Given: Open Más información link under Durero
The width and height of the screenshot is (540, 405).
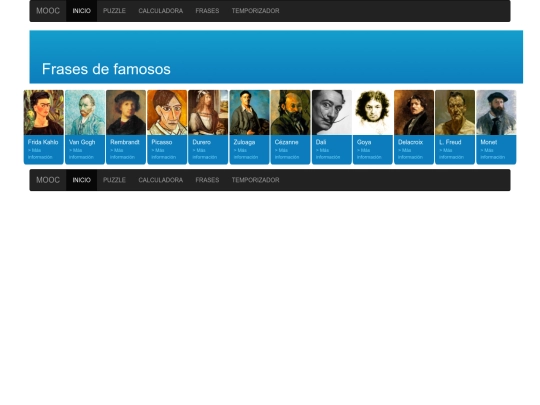Looking at the screenshot, I should [205, 154].
